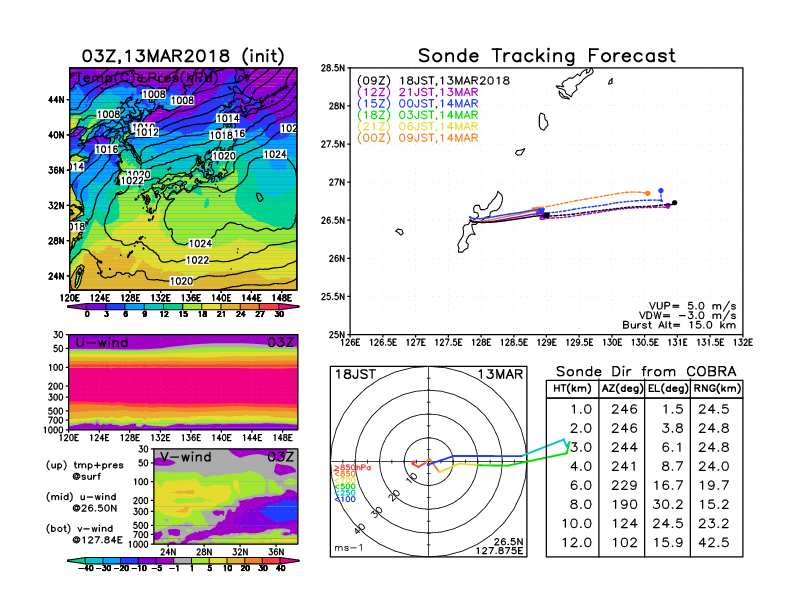792x612 pixels.
Task: Click the range value "15.2" in the table
Action: tap(714, 504)
